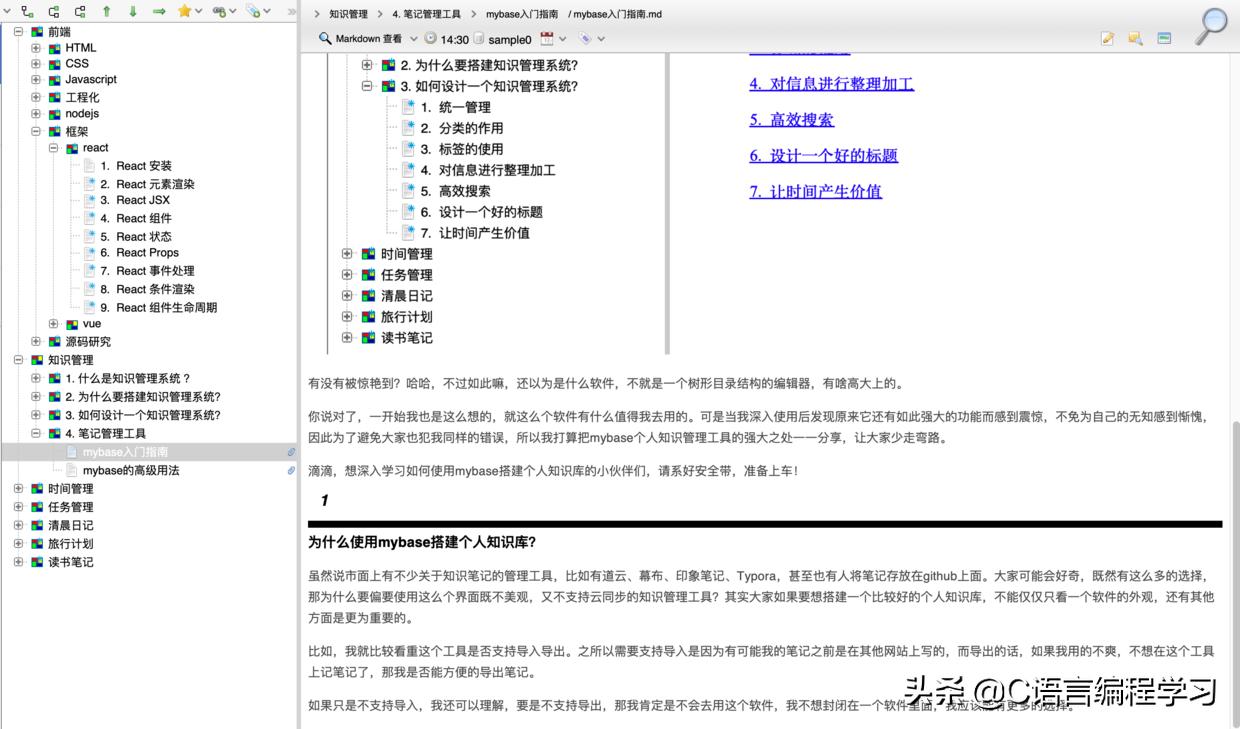Viewport: 1240px width, 729px height.
Task: Click the green up-arrow navigation icon
Action: (107, 11)
